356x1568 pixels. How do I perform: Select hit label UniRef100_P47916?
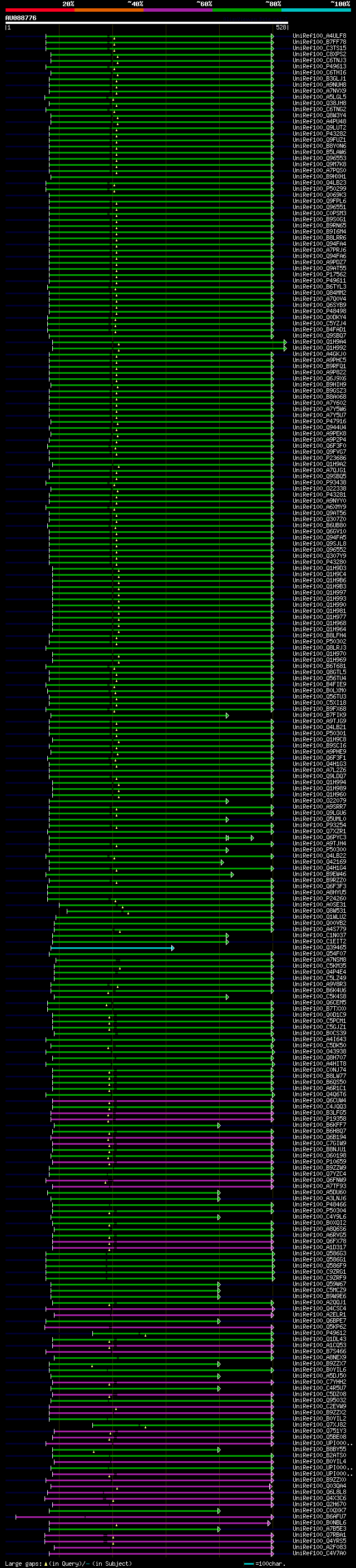(x=319, y=421)
